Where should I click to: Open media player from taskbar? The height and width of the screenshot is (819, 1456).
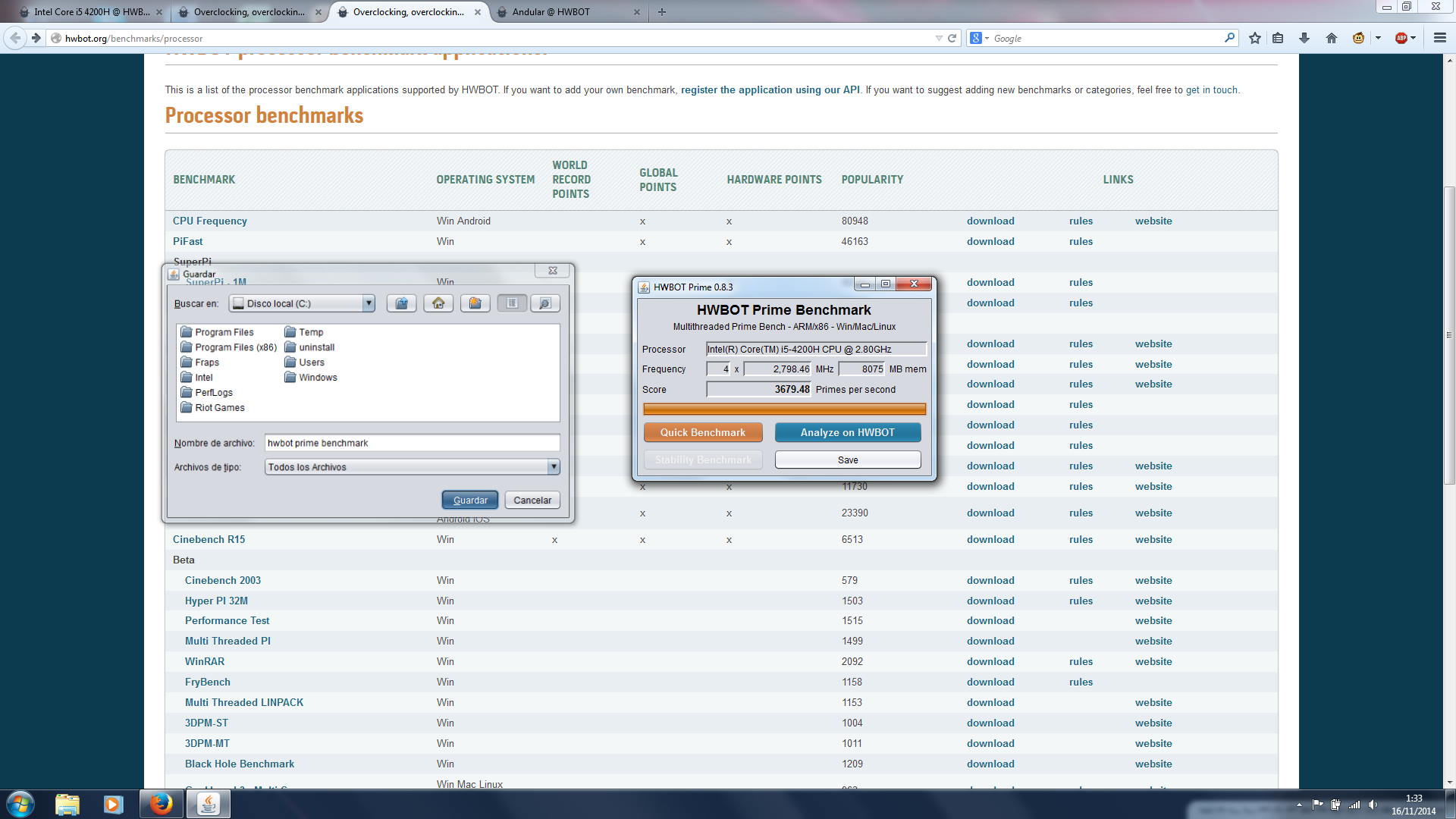coord(114,804)
